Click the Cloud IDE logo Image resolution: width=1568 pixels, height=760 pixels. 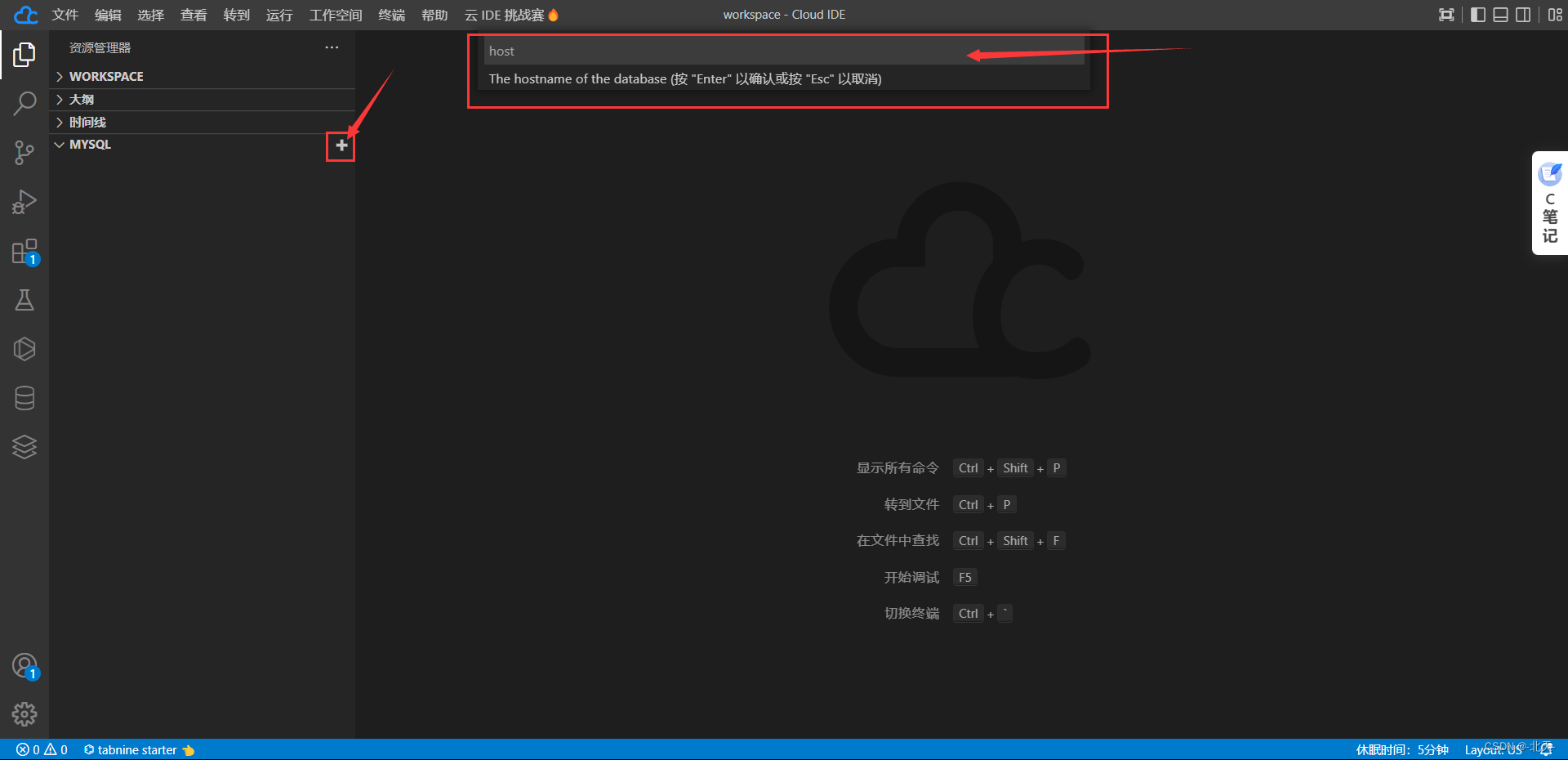pyautogui.click(x=25, y=15)
